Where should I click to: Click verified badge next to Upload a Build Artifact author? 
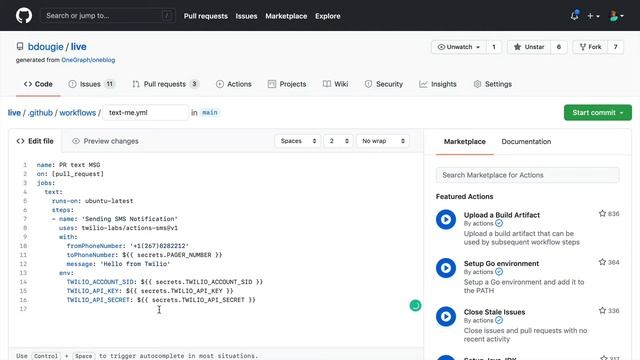(x=499, y=223)
